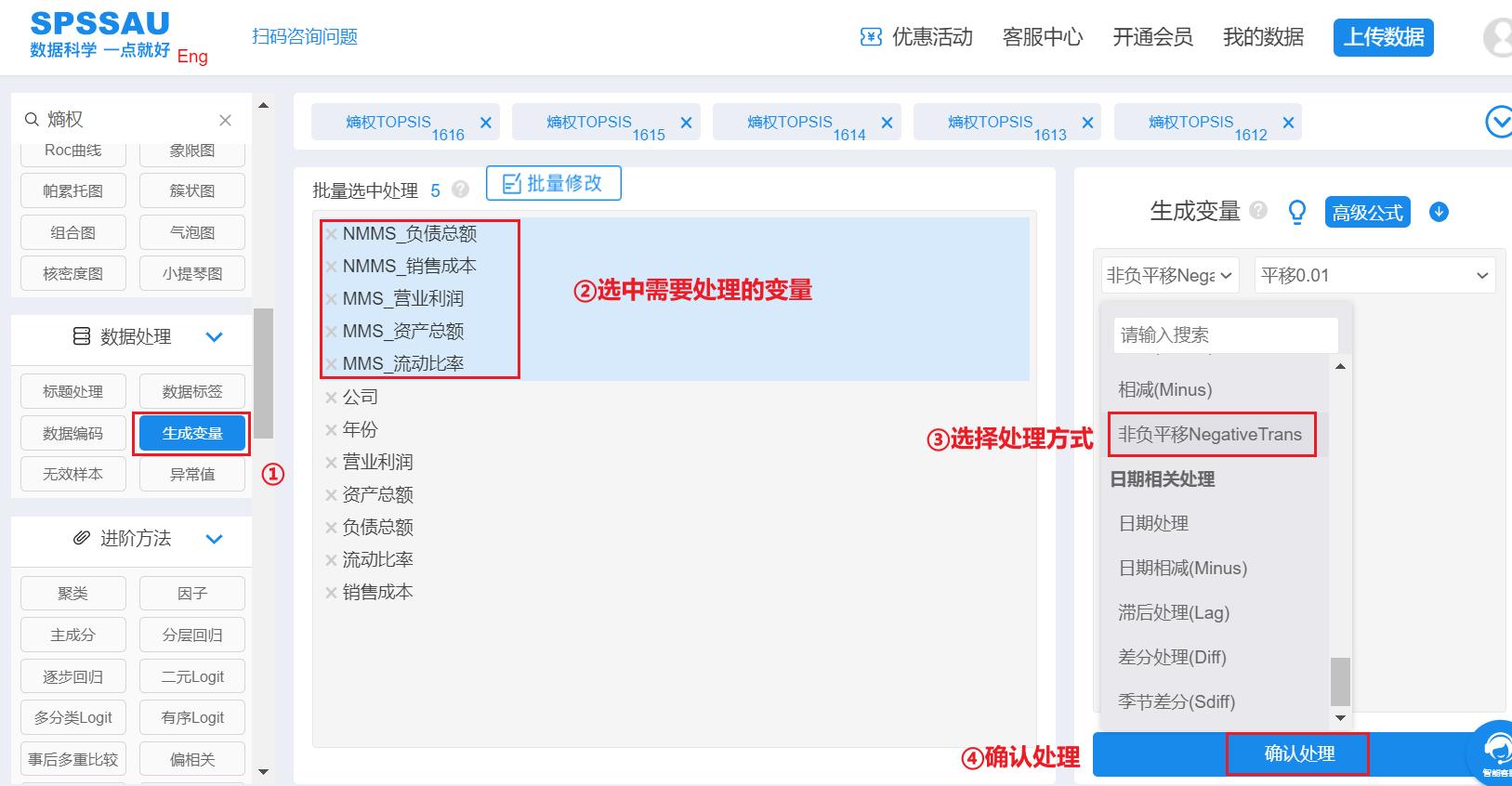Open the 我的数据 link
Image resolution: width=1512 pixels, height=786 pixels.
click(x=1263, y=37)
